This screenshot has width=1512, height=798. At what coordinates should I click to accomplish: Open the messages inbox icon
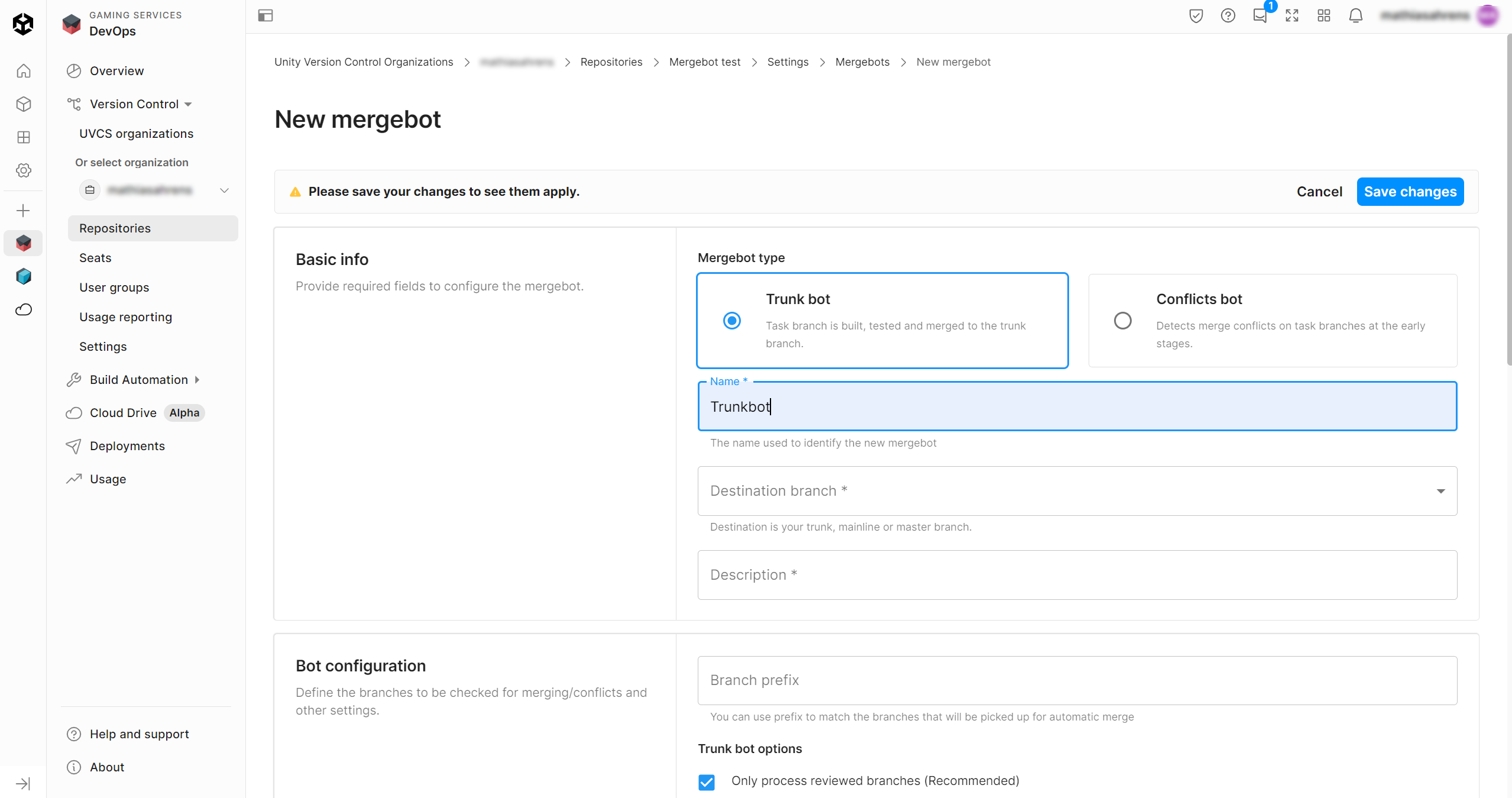point(1260,16)
